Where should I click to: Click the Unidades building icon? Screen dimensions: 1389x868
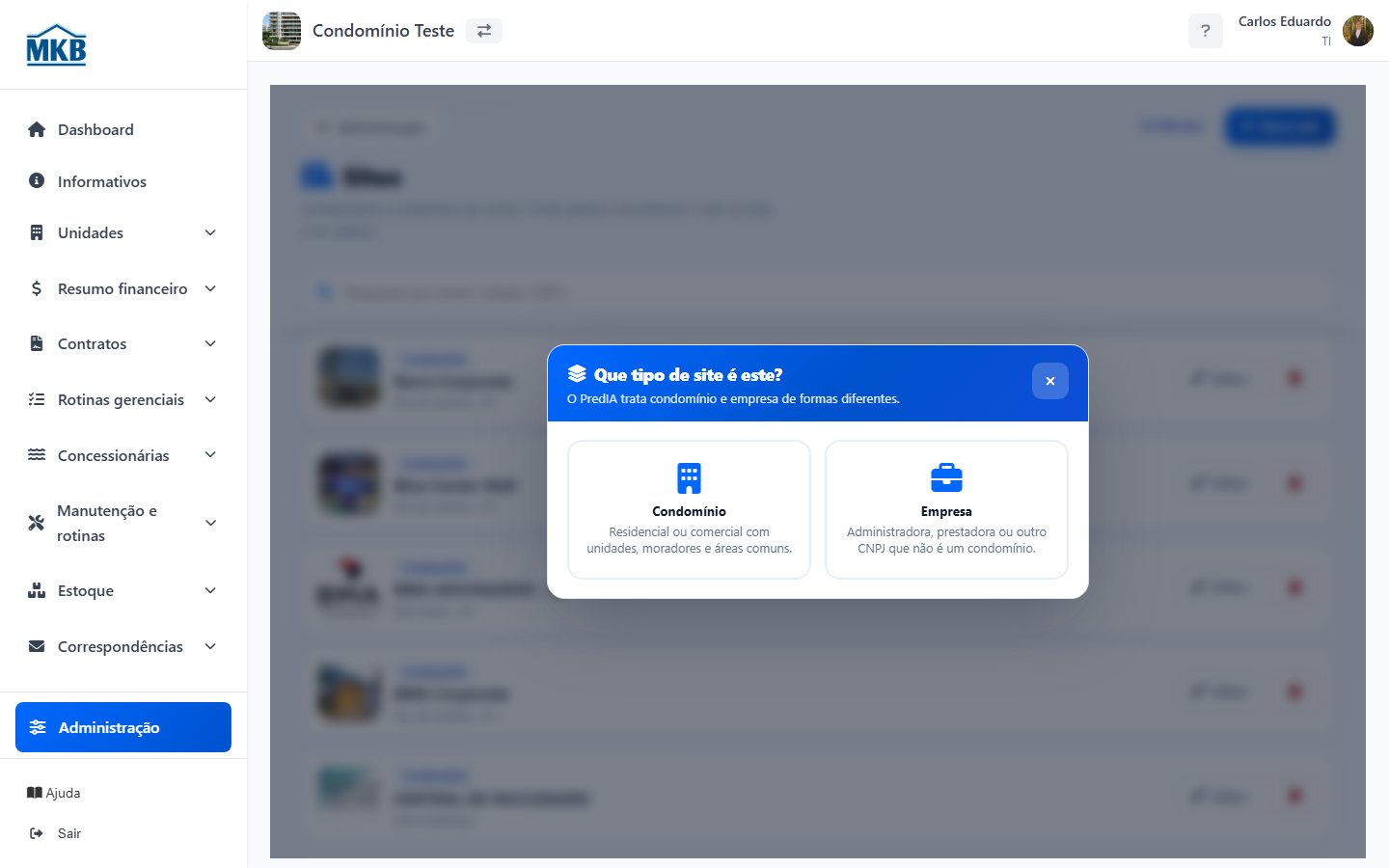coord(37,232)
